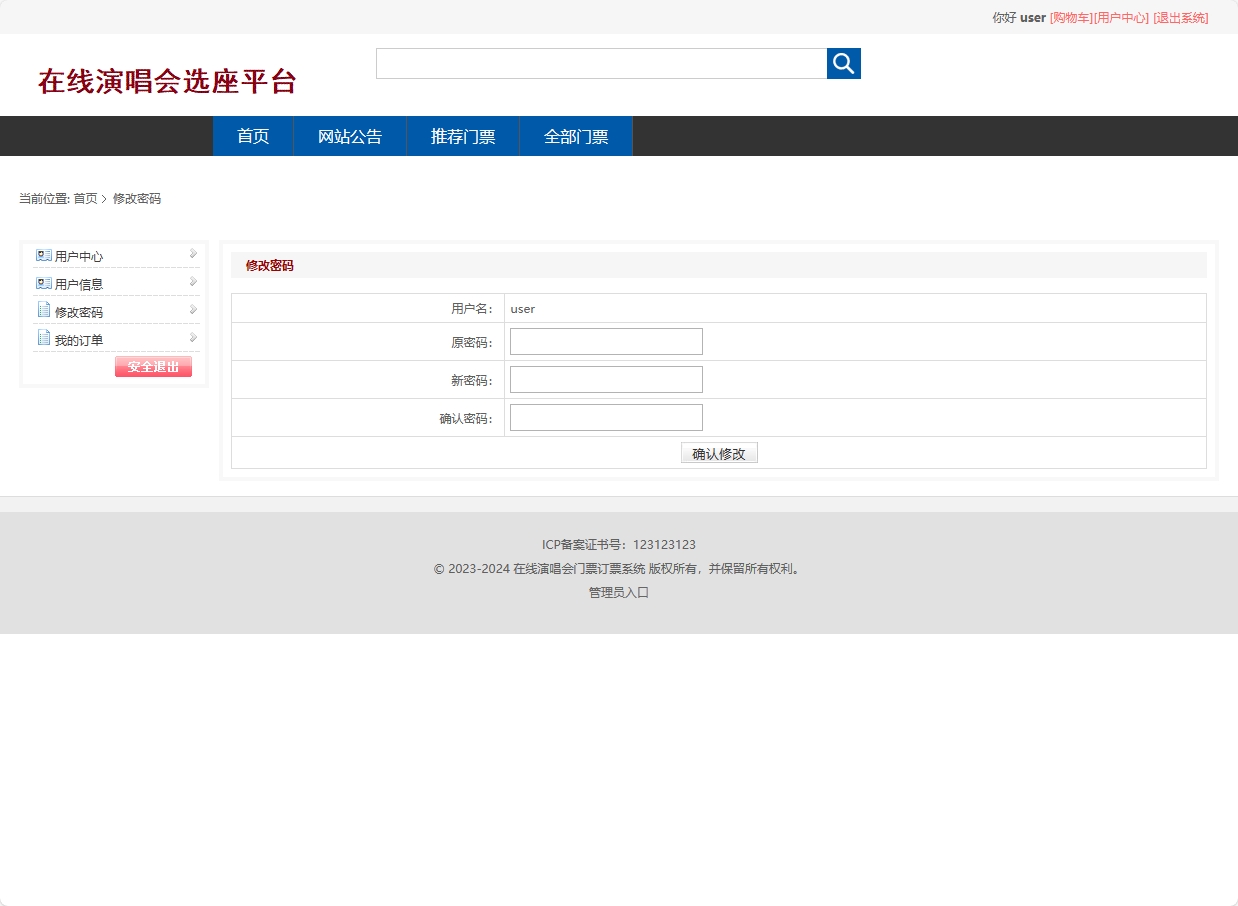Click the document icon next to 我的订单

44,338
